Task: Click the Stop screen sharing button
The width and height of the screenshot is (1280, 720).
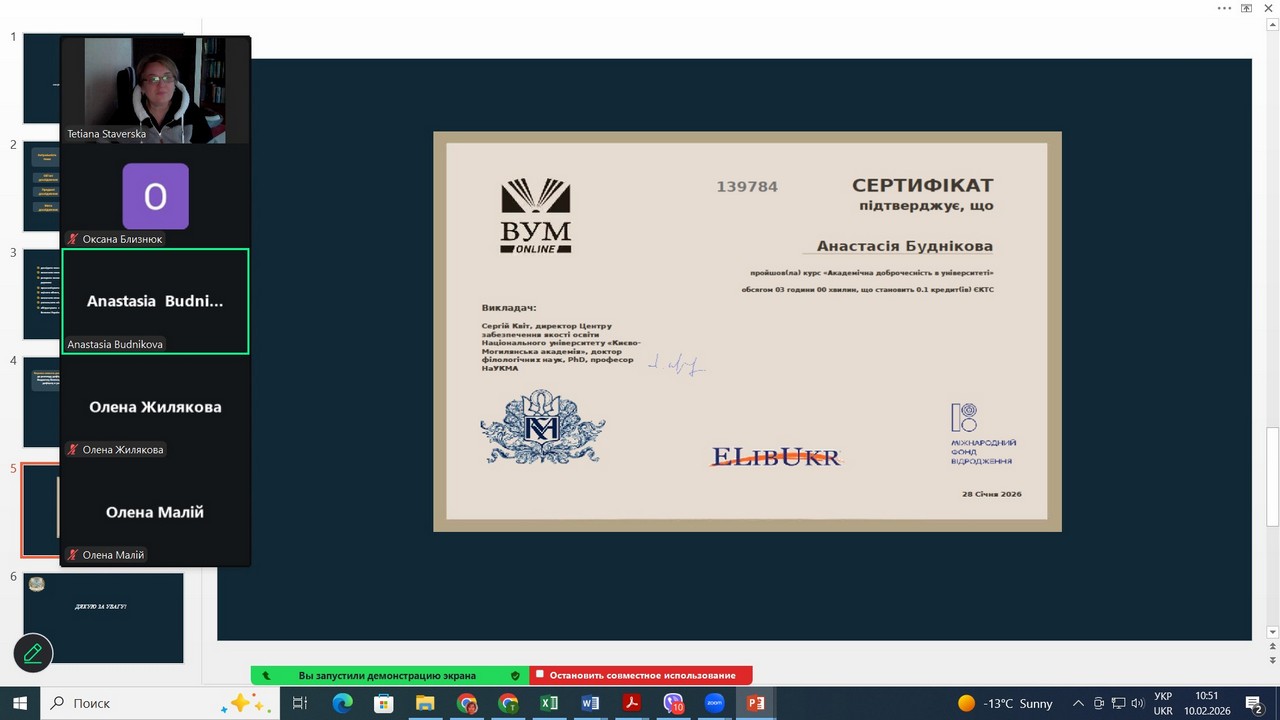Action: tap(641, 675)
